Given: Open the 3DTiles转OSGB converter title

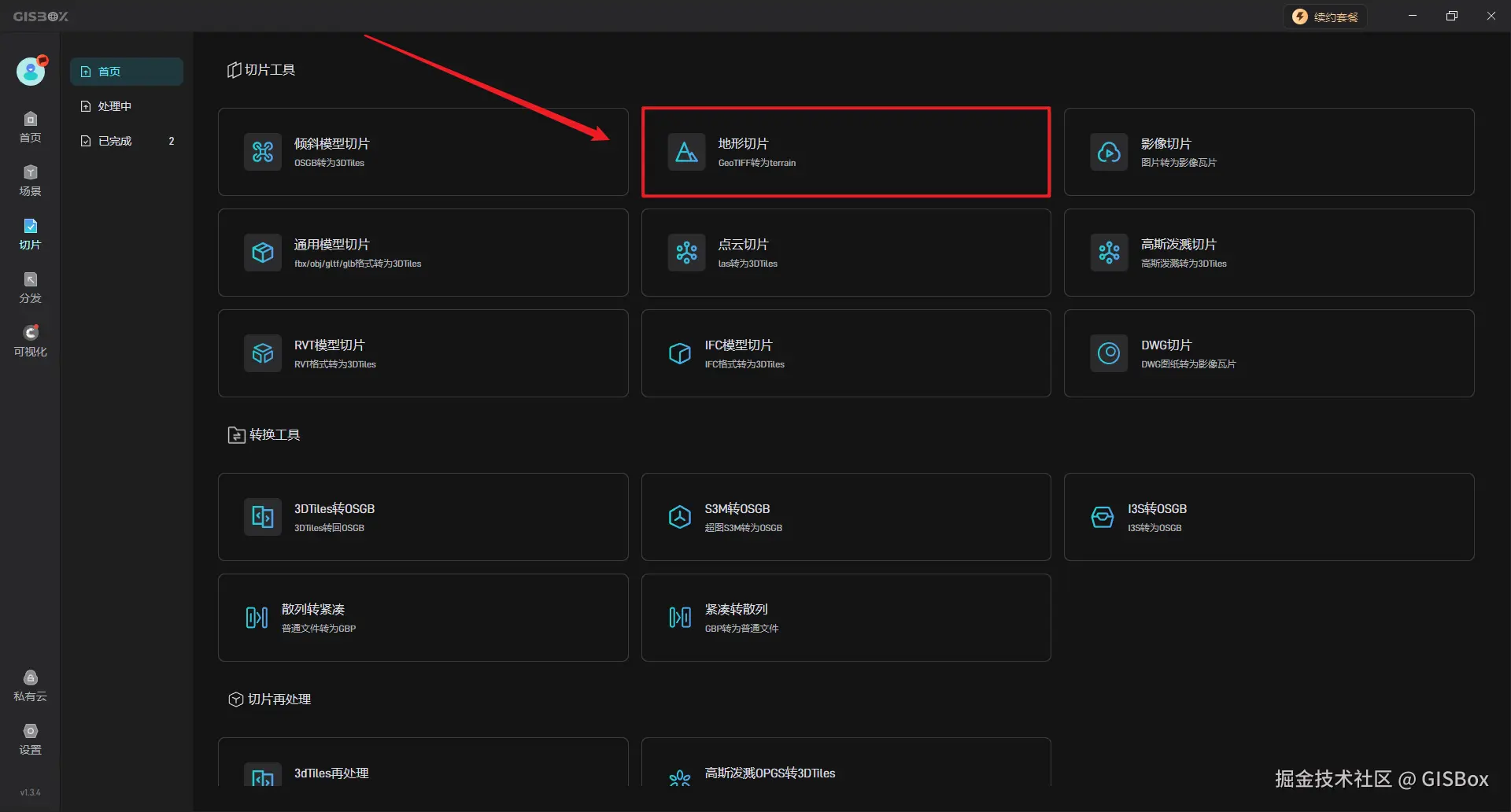Looking at the screenshot, I should coord(334,509).
